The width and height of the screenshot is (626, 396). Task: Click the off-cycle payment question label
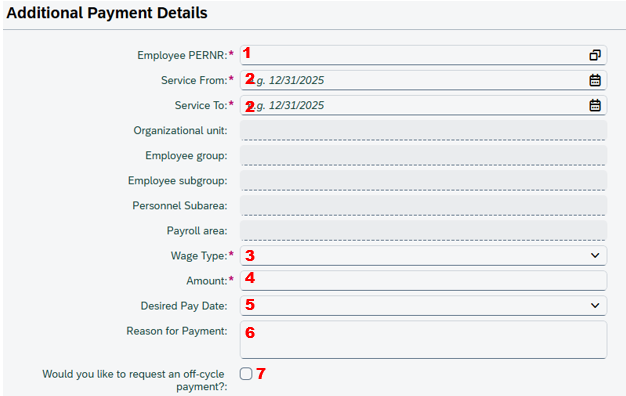point(135,380)
